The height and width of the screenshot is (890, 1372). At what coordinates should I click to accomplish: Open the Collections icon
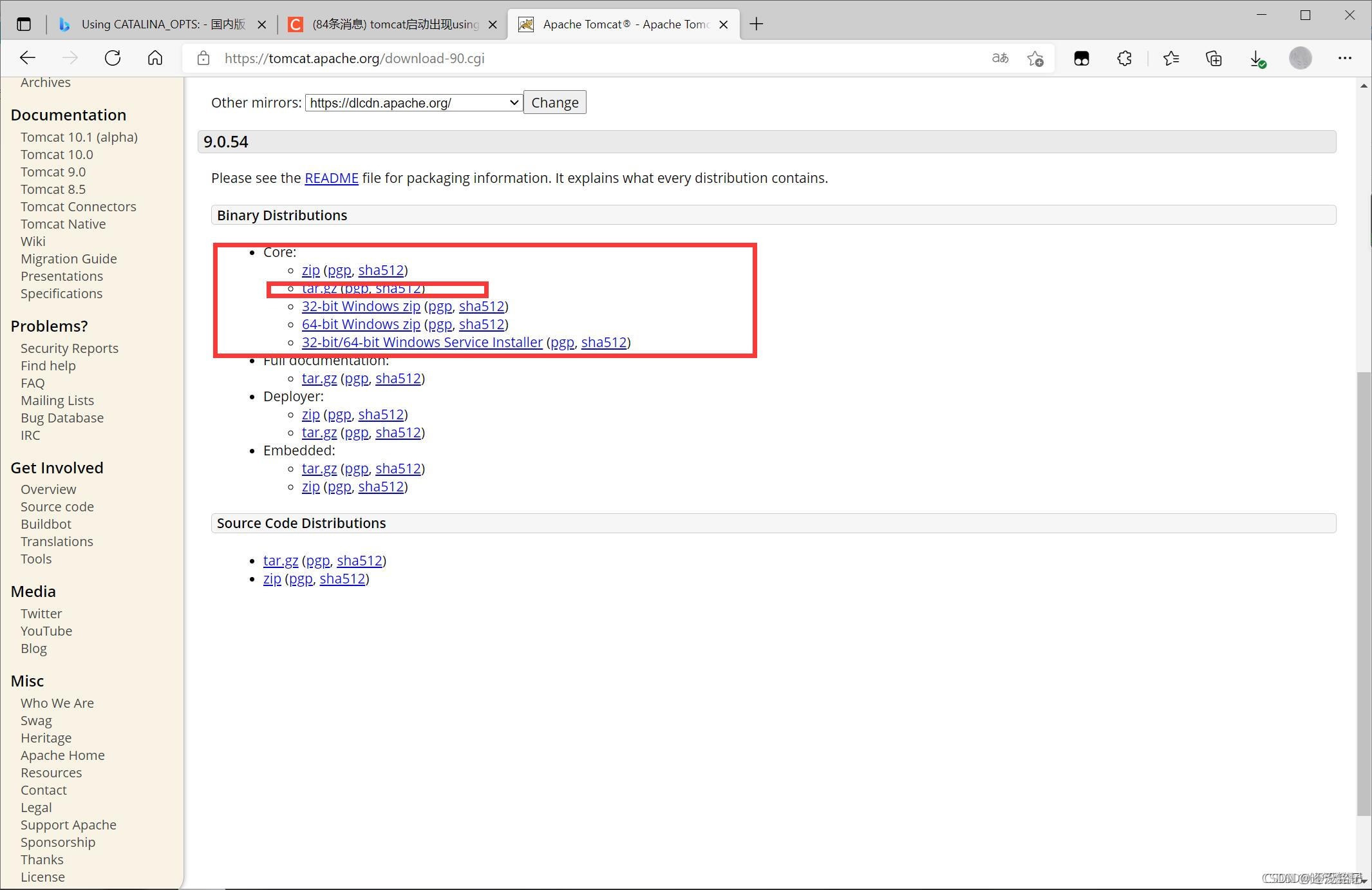[1214, 58]
